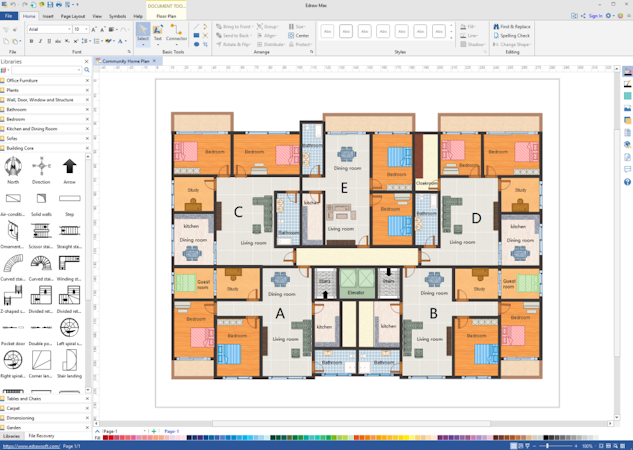Click the Sign In link

click(x=595, y=16)
